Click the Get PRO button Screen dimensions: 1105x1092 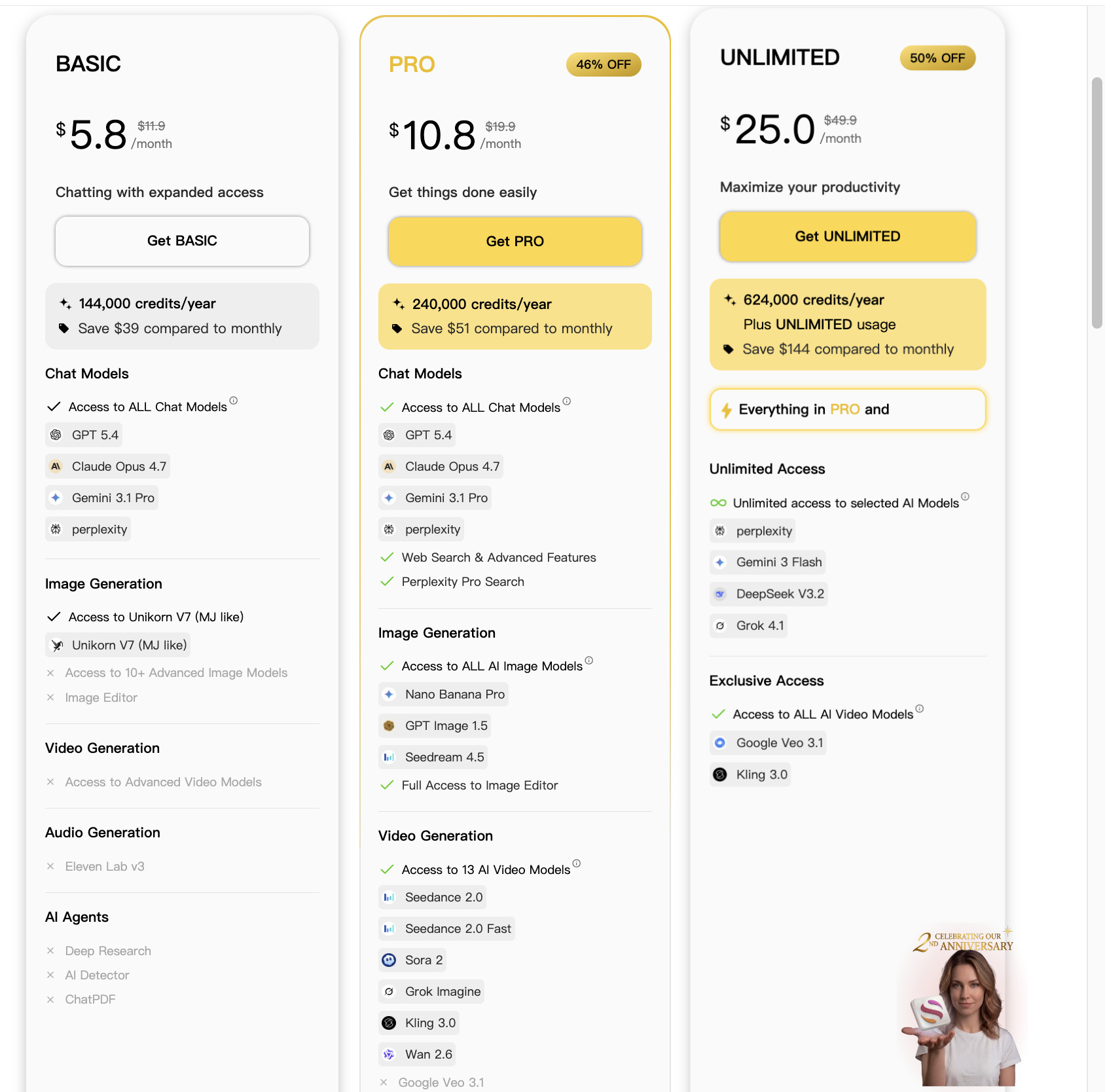click(x=515, y=242)
